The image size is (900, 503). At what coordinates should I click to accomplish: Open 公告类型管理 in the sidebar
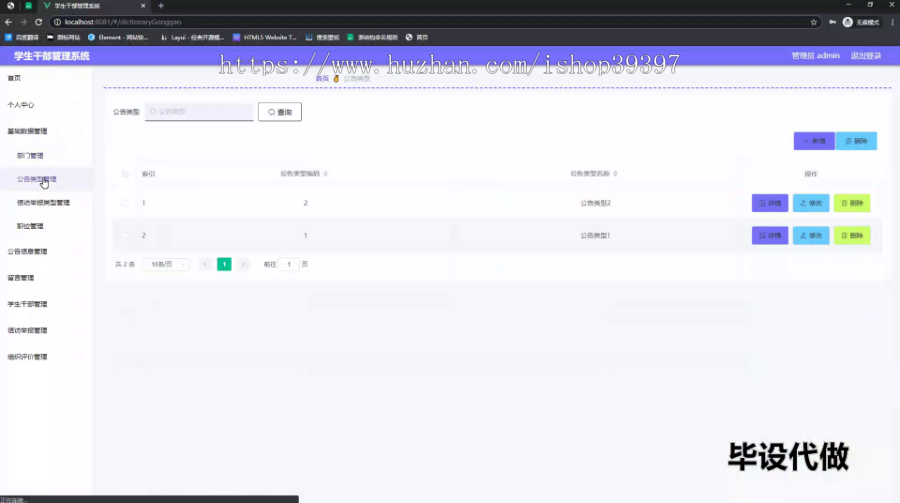37,179
